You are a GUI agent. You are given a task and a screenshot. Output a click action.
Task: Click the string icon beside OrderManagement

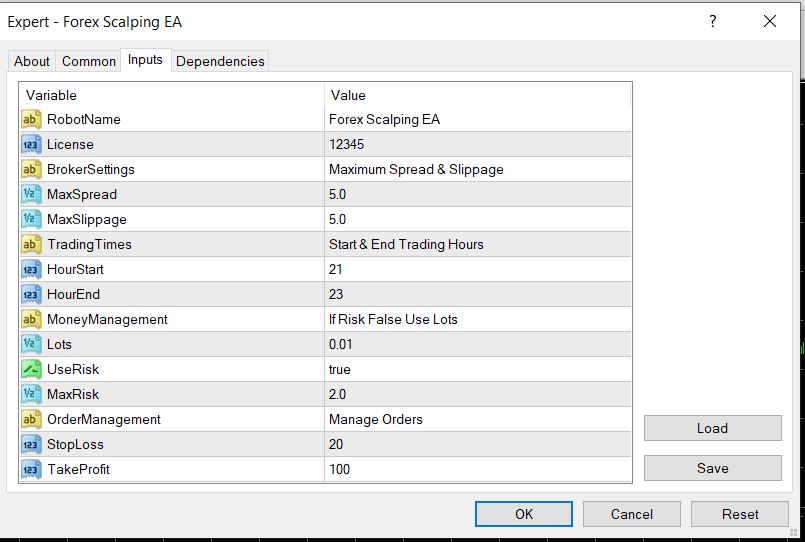pos(31,419)
